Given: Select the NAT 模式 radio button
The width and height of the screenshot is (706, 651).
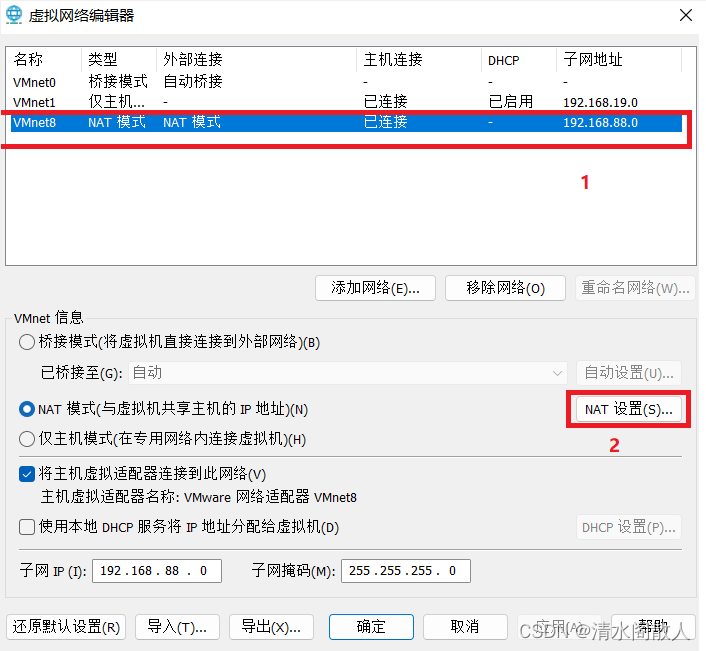Looking at the screenshot, I should [x=27, y=409].
